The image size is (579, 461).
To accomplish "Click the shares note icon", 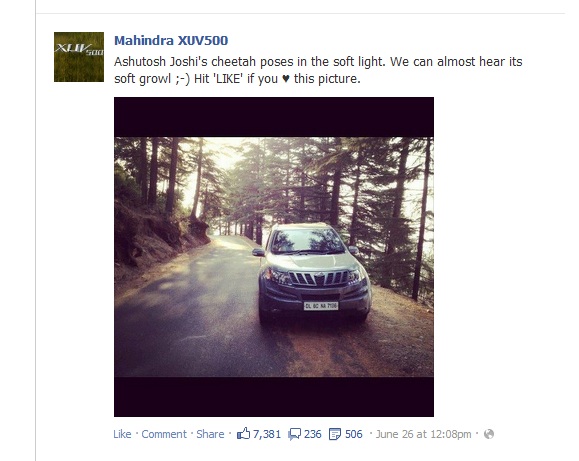I will point(335,434).
